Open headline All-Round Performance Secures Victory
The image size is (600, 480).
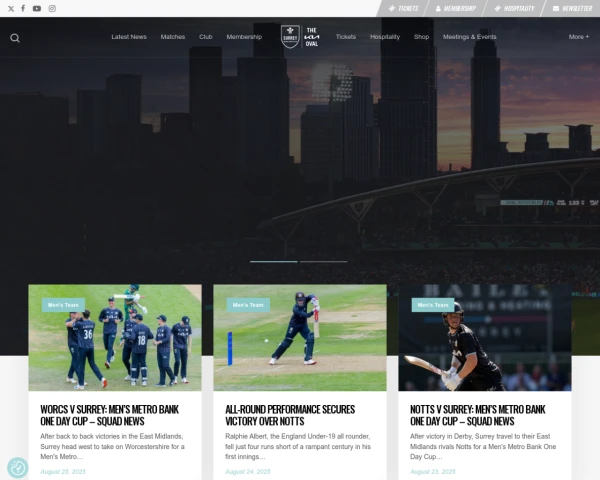[x=290, y=415]
